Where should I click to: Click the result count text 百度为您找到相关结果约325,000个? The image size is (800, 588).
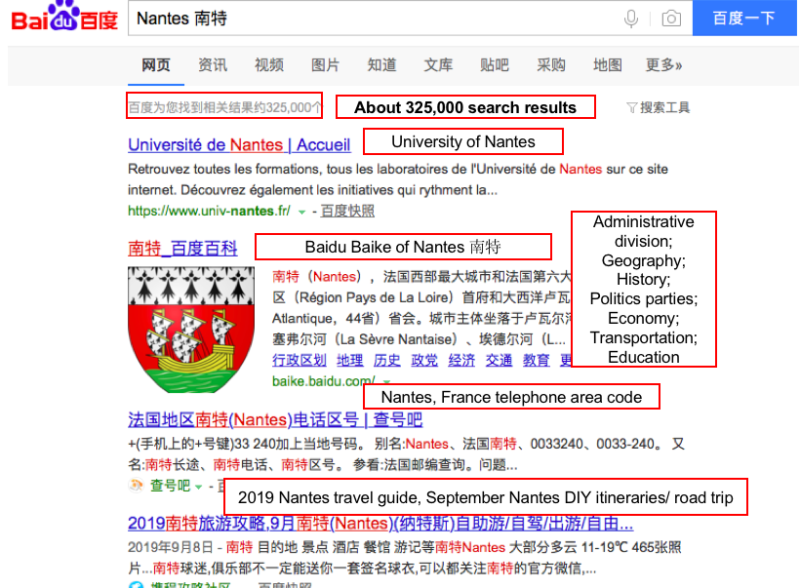click(224, 108)
